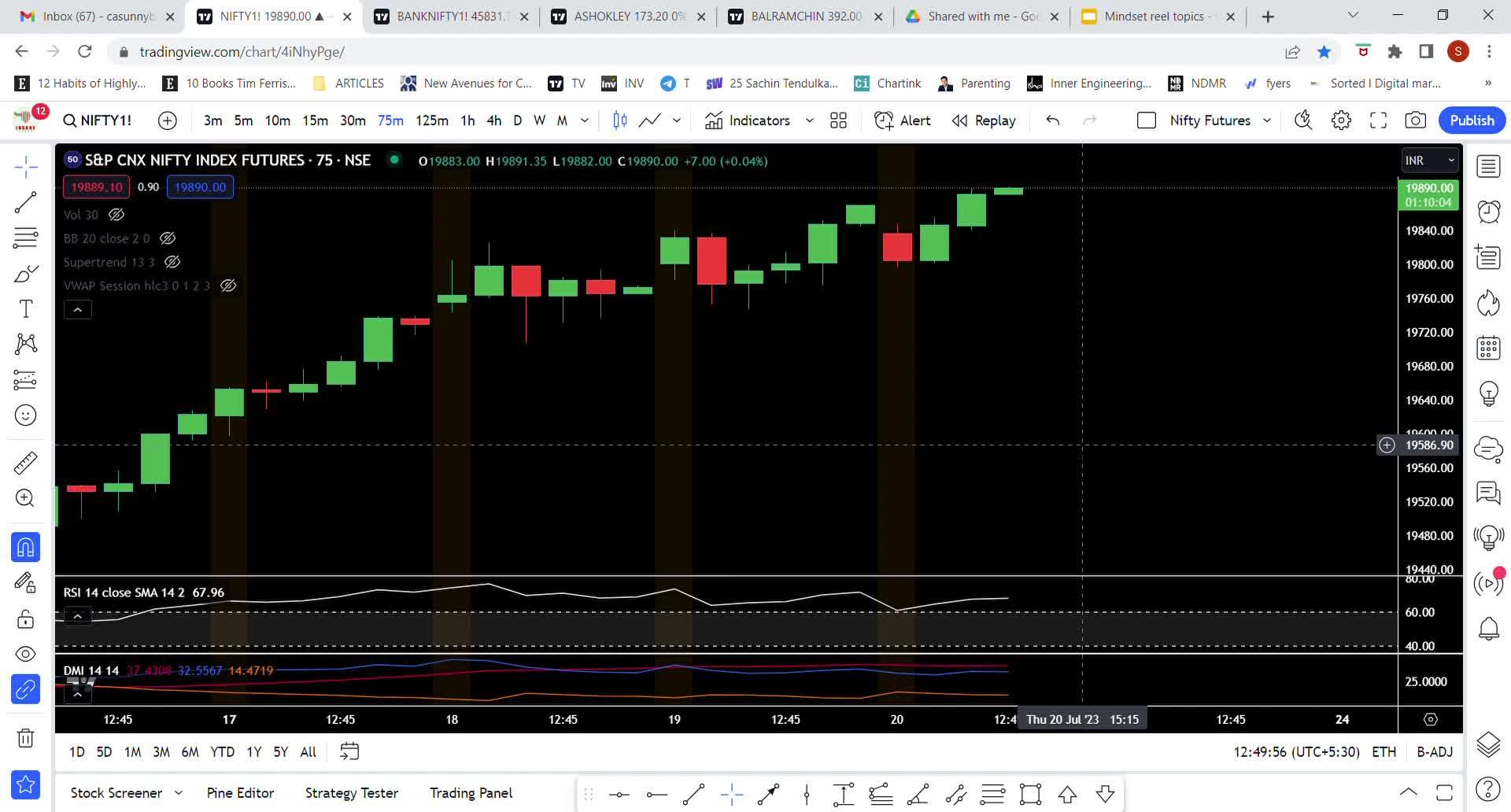Open the Indicators dialog
1511x812 pixels.
pos(748,120)
